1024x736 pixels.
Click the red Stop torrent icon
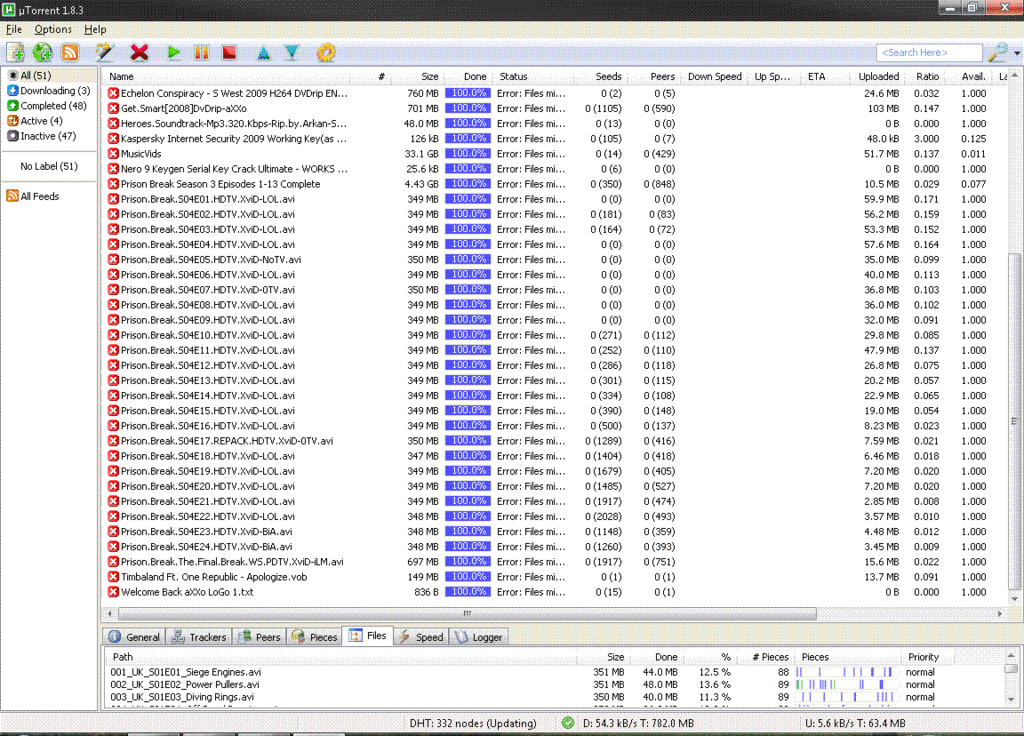[x=229, y=52]
